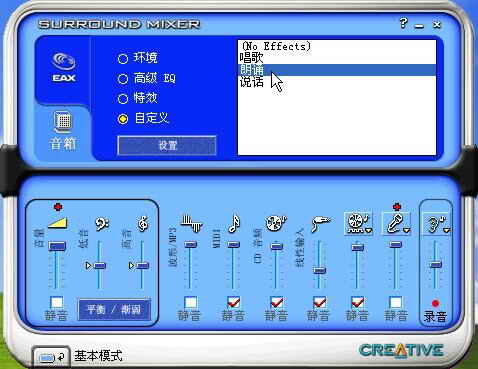Click the 平衡 / 渐弱 button
478x369 pixels.
[114, 310]
